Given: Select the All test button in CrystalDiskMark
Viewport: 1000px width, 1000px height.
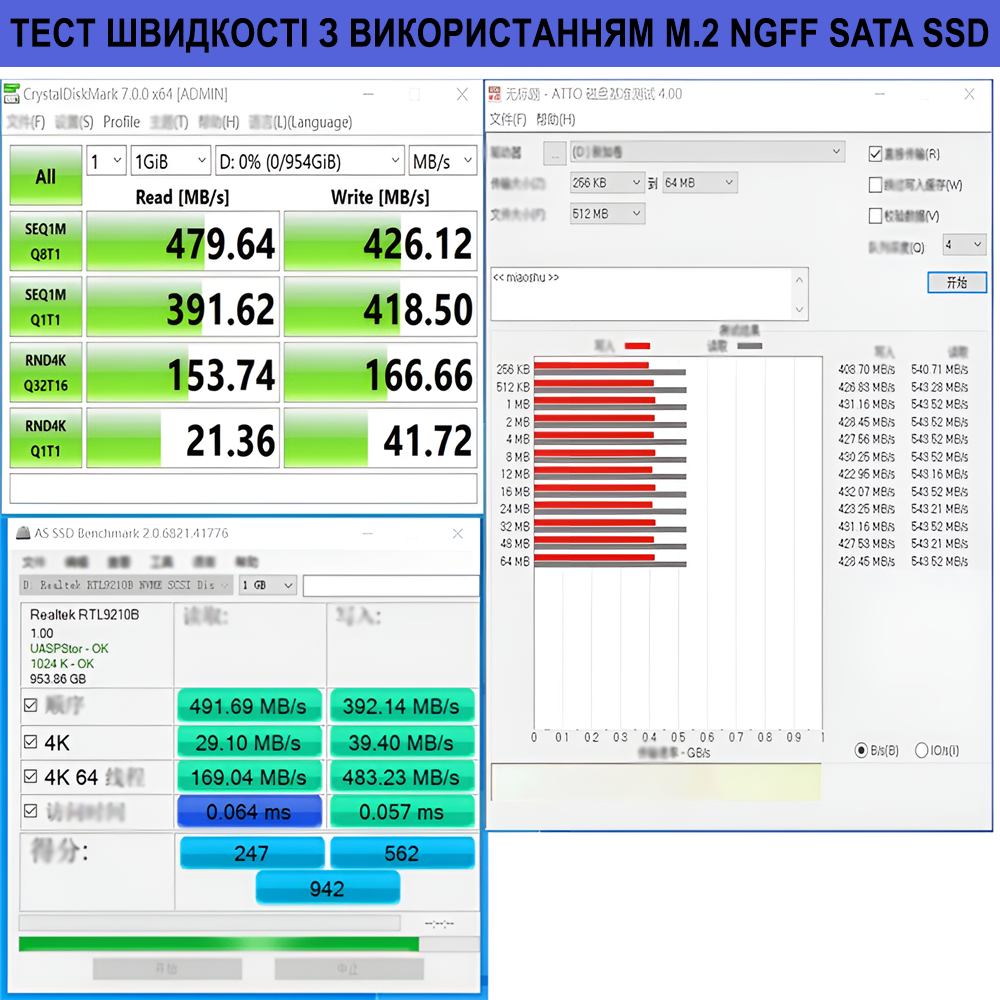Looking at the screenshot, I should point(45,176).
